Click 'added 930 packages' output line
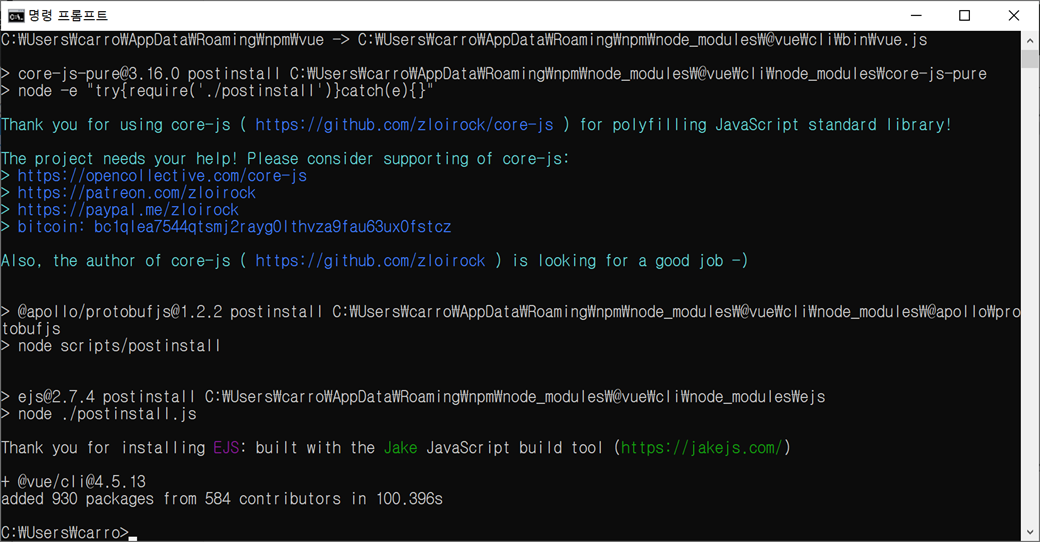The image size is (1040, 542). pyautogui.click(x=222, y=499)
